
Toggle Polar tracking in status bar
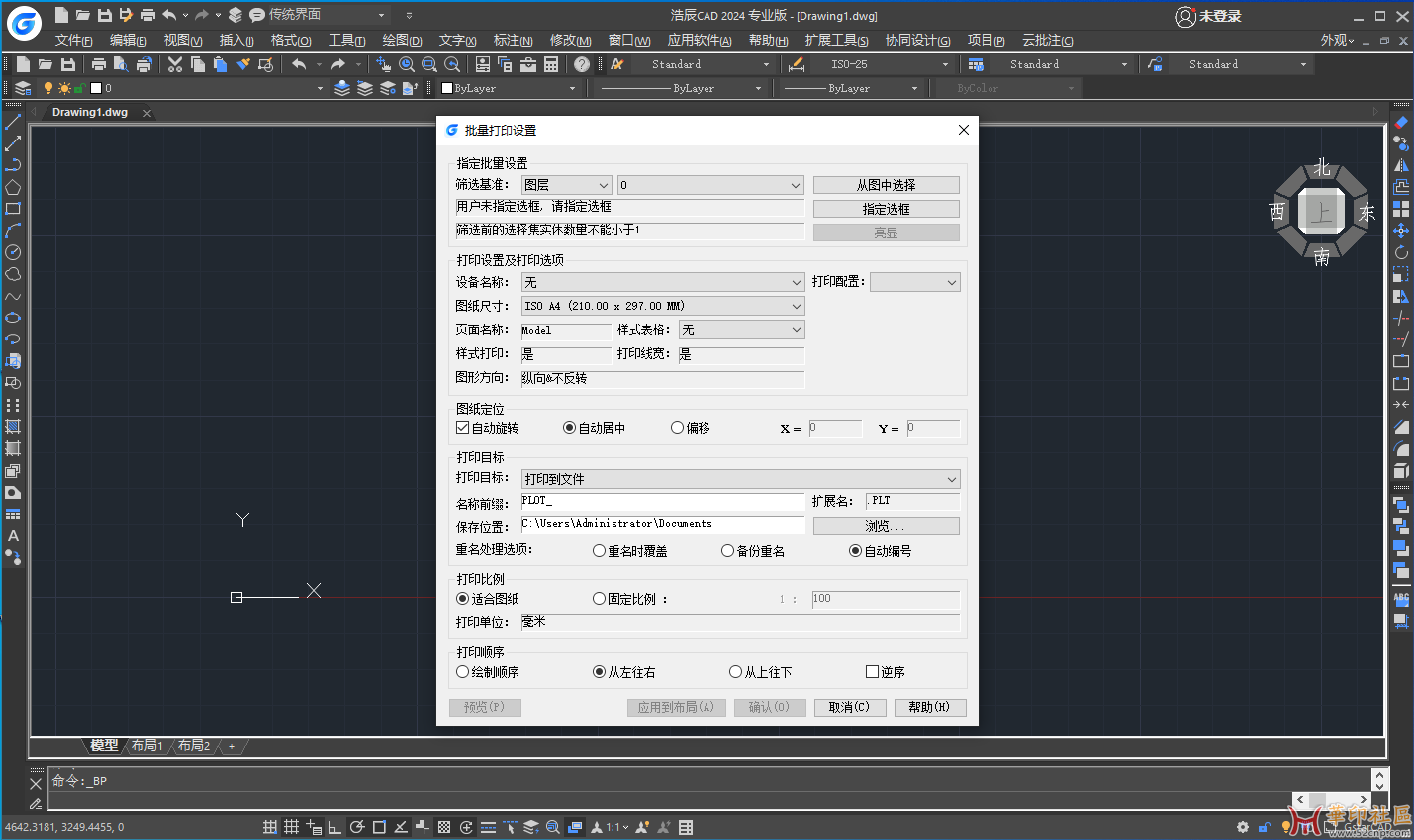coord(357,827)
